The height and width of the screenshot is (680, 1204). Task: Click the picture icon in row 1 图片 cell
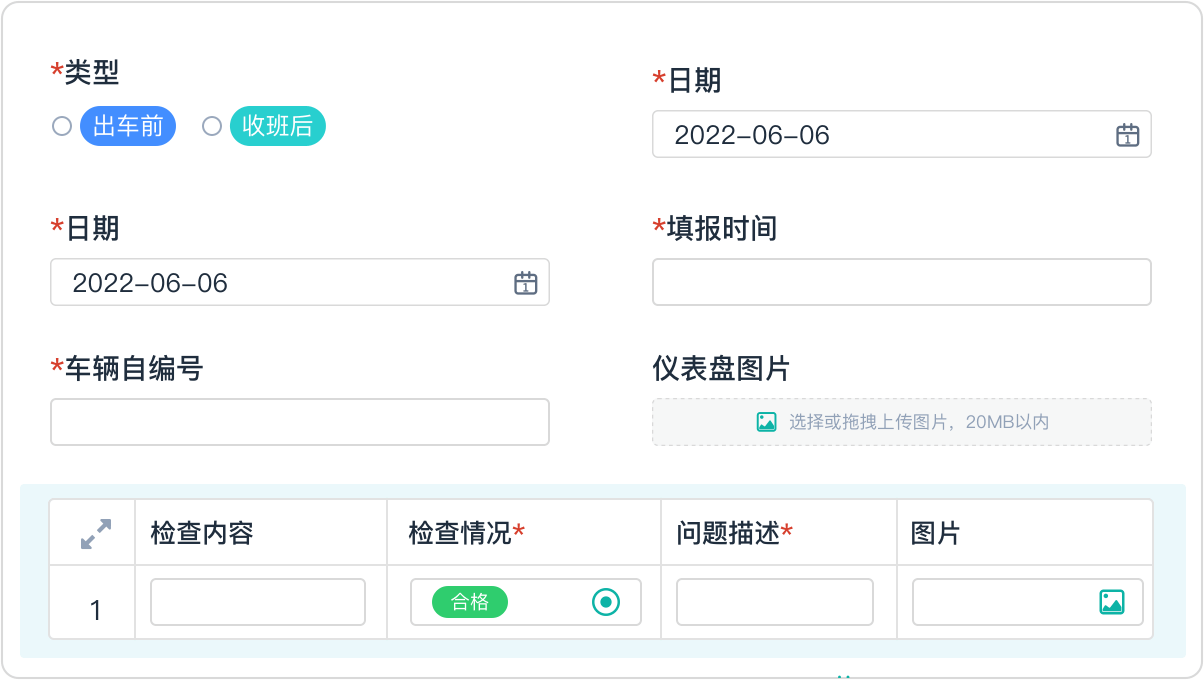(1111, 602)
